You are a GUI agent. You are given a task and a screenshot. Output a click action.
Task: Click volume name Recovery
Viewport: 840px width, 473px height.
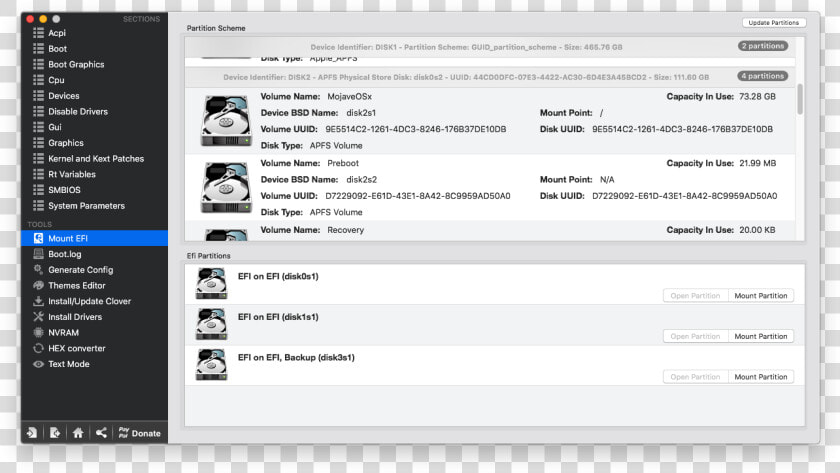point(346,230)
